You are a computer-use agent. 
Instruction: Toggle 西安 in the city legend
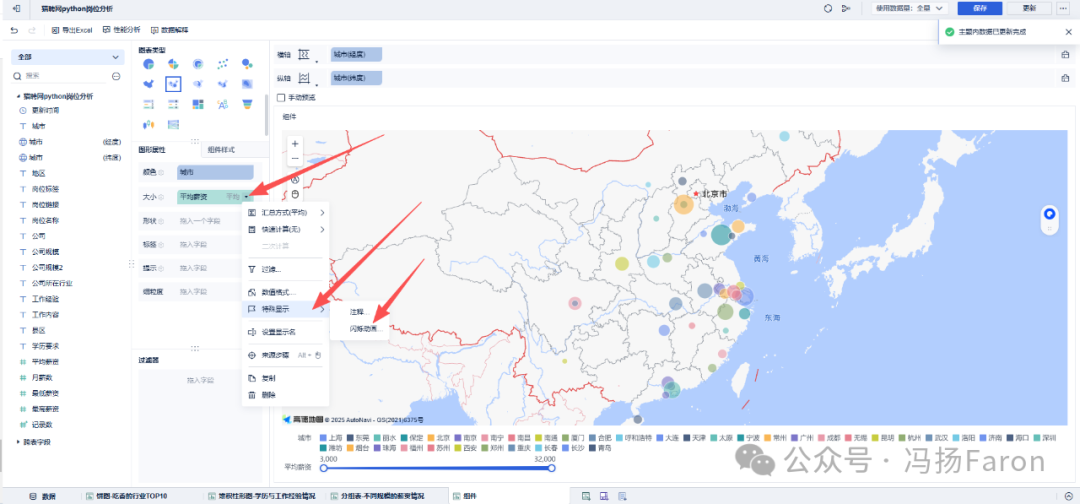[x=465, y=448]
